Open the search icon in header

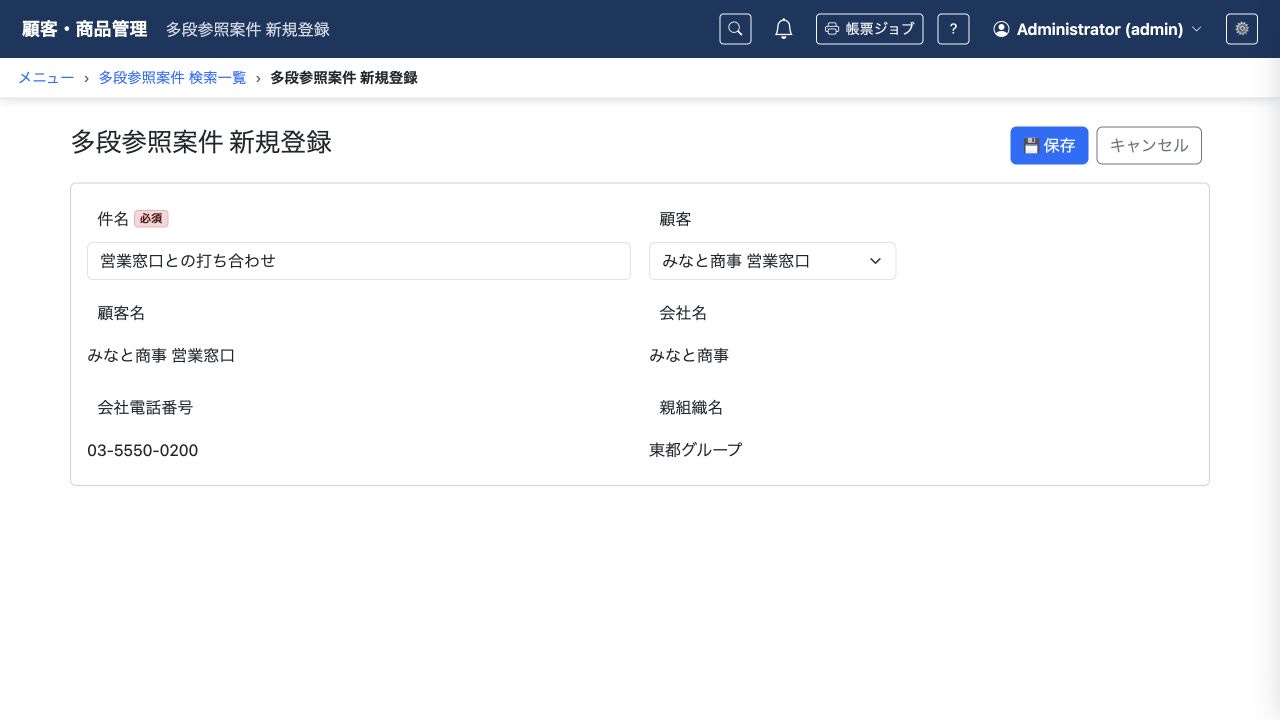coord(735,29)
